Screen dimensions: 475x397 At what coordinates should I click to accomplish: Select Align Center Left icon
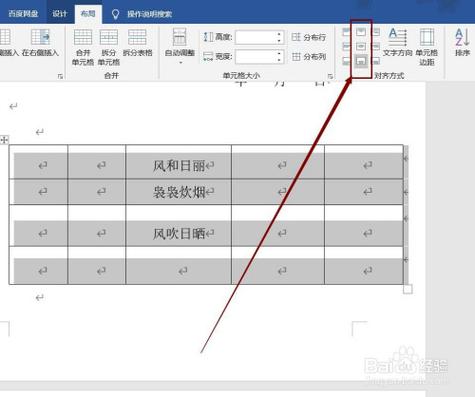(x=347, y=46)
